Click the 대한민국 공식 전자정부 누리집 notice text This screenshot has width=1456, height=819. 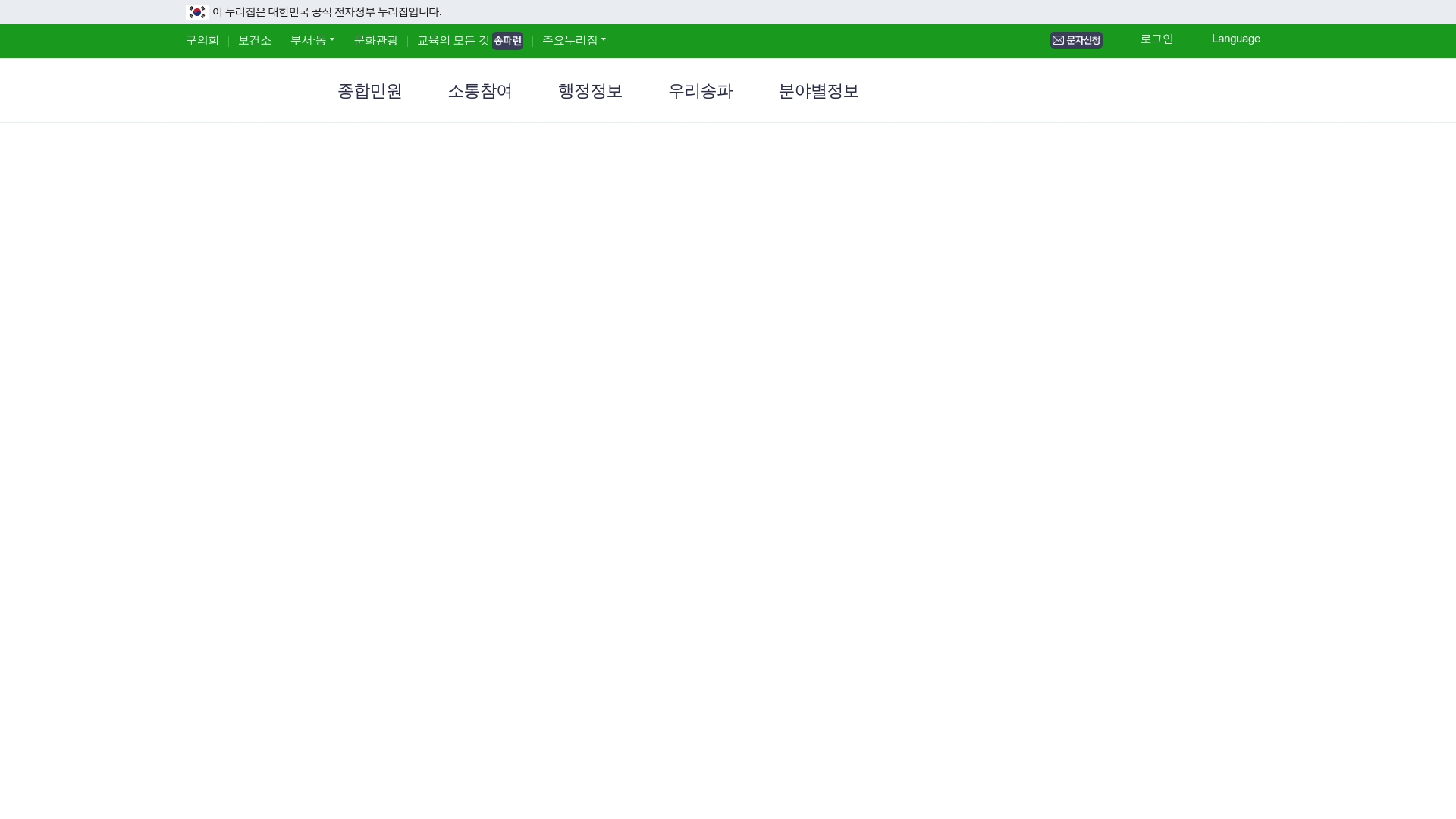(327, 12)
